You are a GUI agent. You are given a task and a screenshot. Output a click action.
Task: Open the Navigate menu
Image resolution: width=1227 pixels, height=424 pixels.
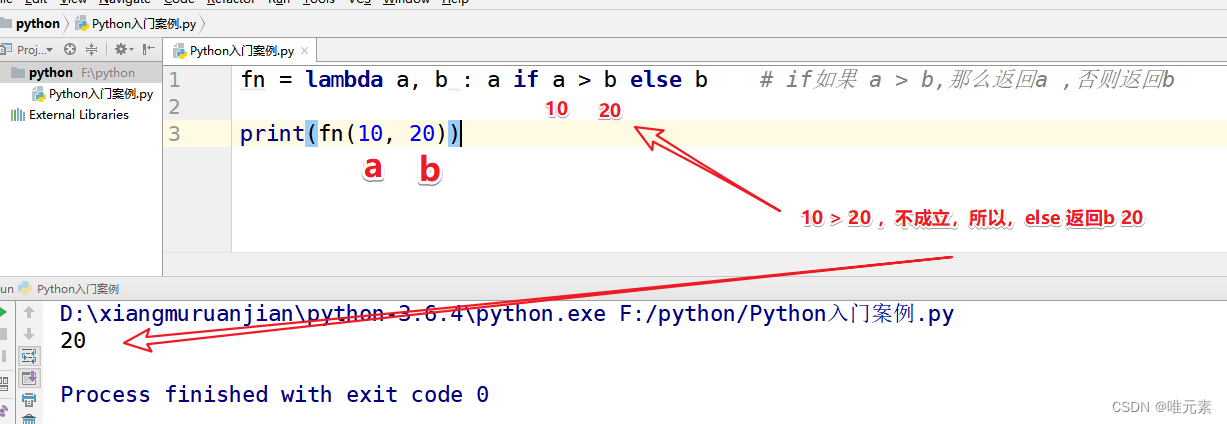124,3
